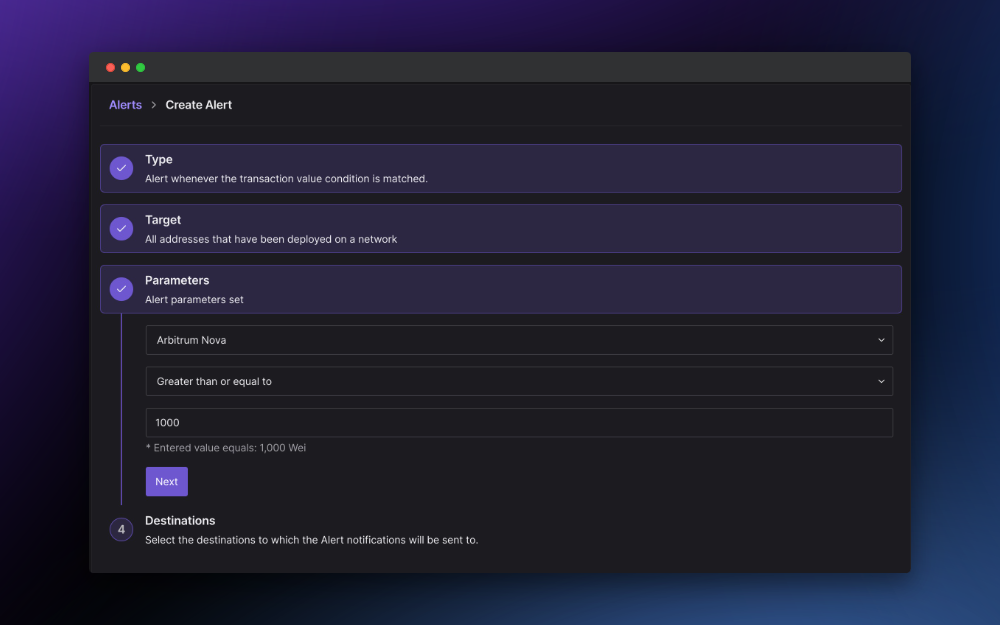This screenshot has height=625, width=1000.
Task: Click the green zoom traffic light
Action: click(x=140, y=67)
